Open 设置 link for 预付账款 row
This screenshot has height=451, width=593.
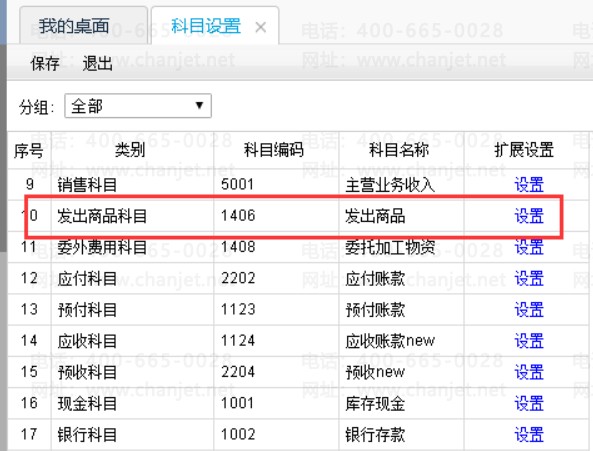pyautogui.click(x=529, y=310)
